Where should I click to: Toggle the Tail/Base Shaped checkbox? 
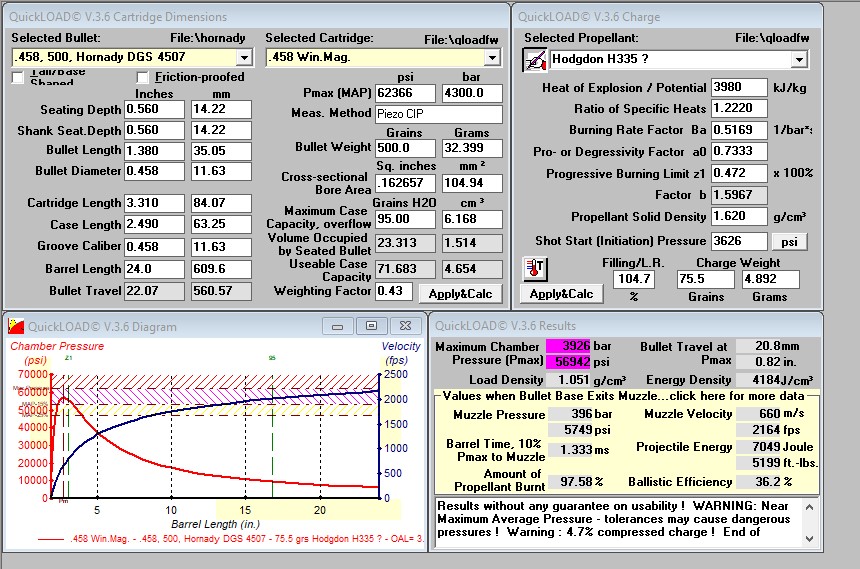pyautogui.click(x=18, y=77)
